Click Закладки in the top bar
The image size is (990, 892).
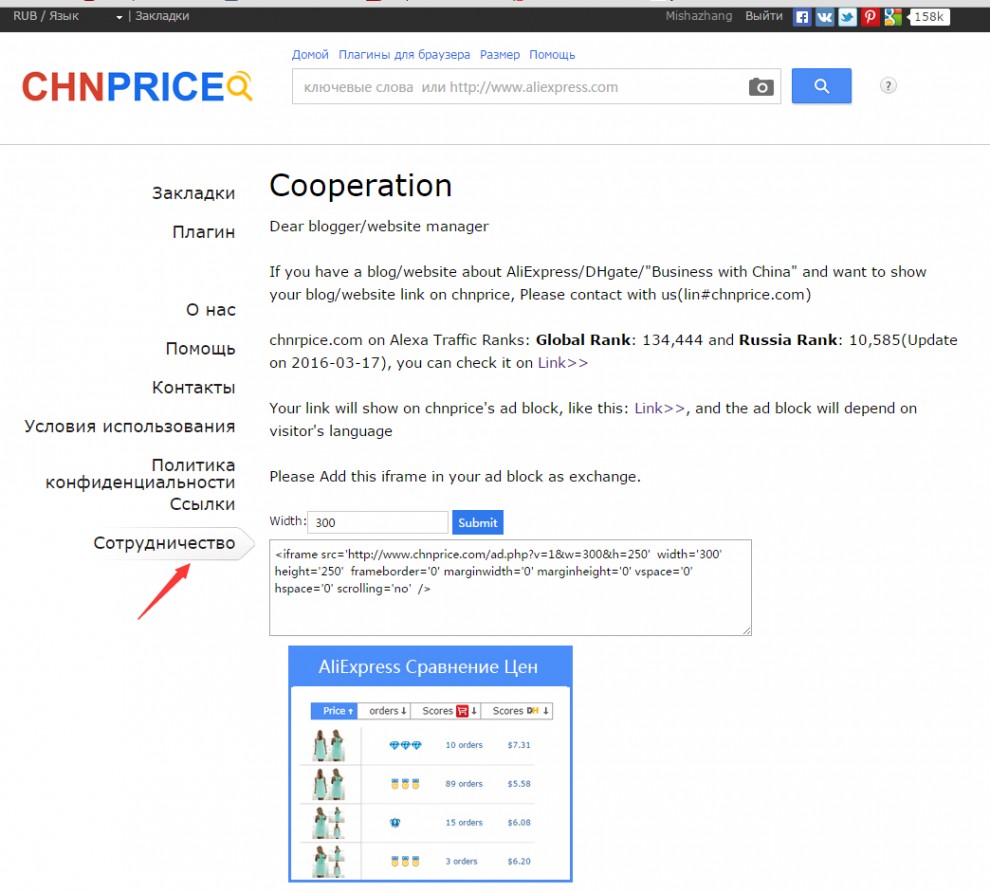pos(162,16)
